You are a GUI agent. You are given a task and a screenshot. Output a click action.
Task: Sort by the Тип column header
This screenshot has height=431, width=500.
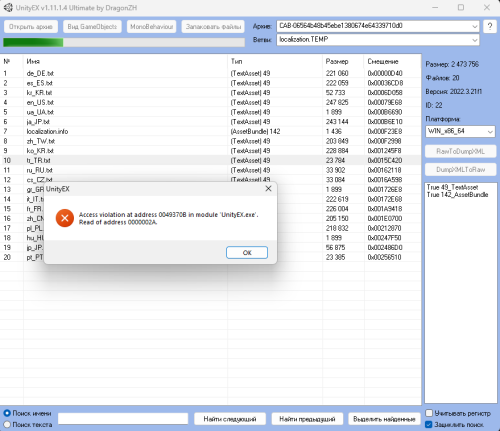click(275, 61)
